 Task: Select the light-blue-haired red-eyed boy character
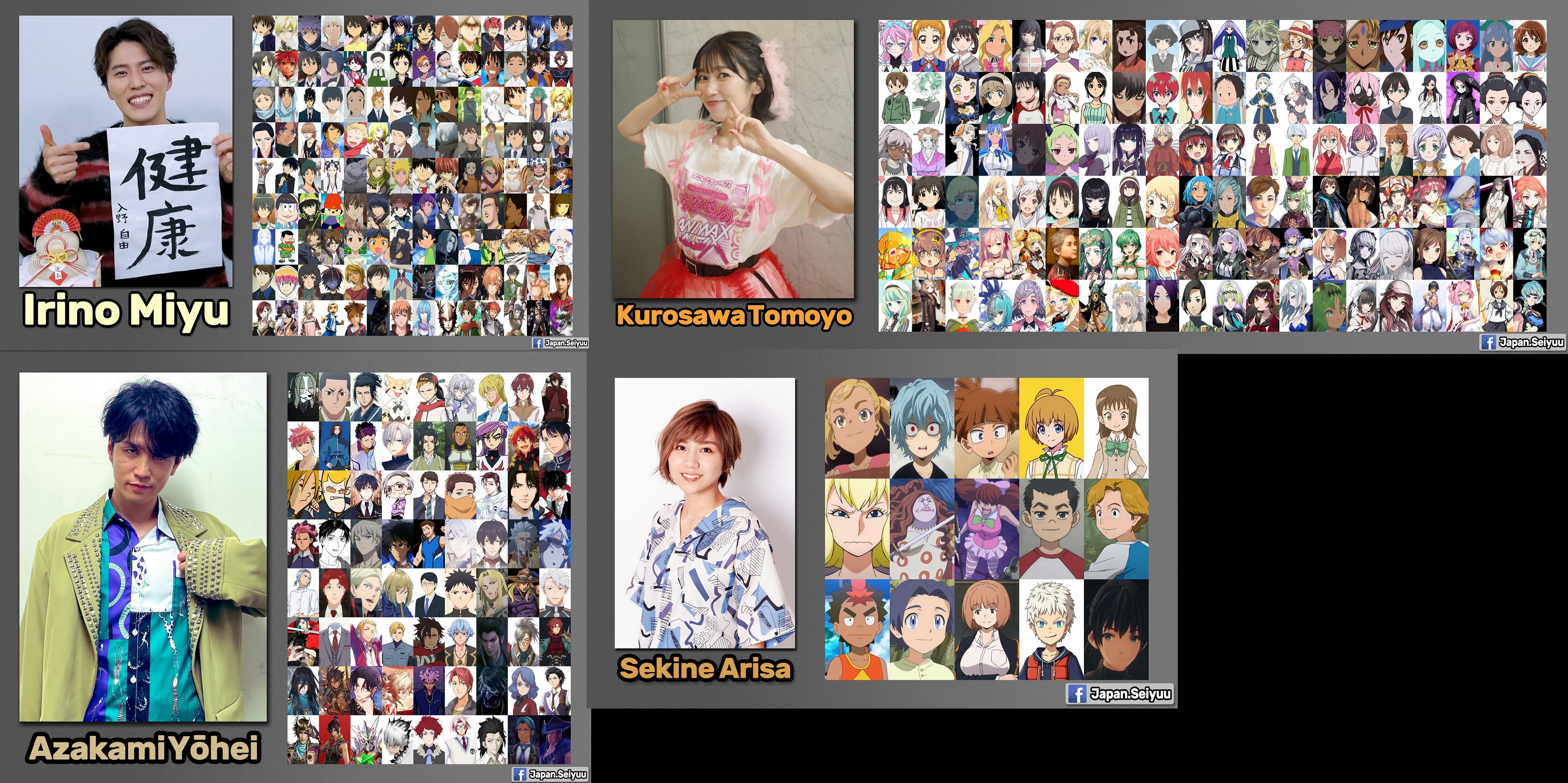[922, 428]
